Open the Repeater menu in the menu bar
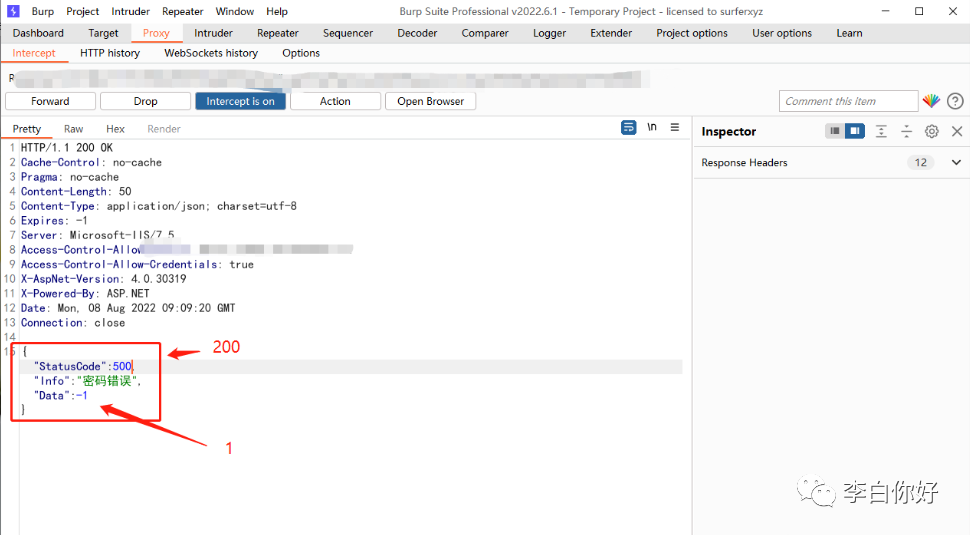 [x=182, y=11]
